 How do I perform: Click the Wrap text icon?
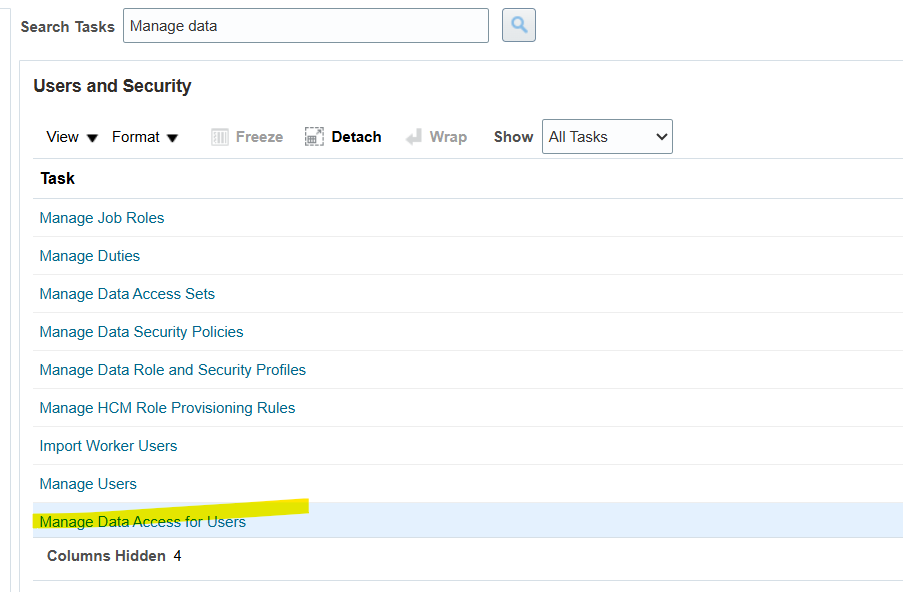point(414,137)
